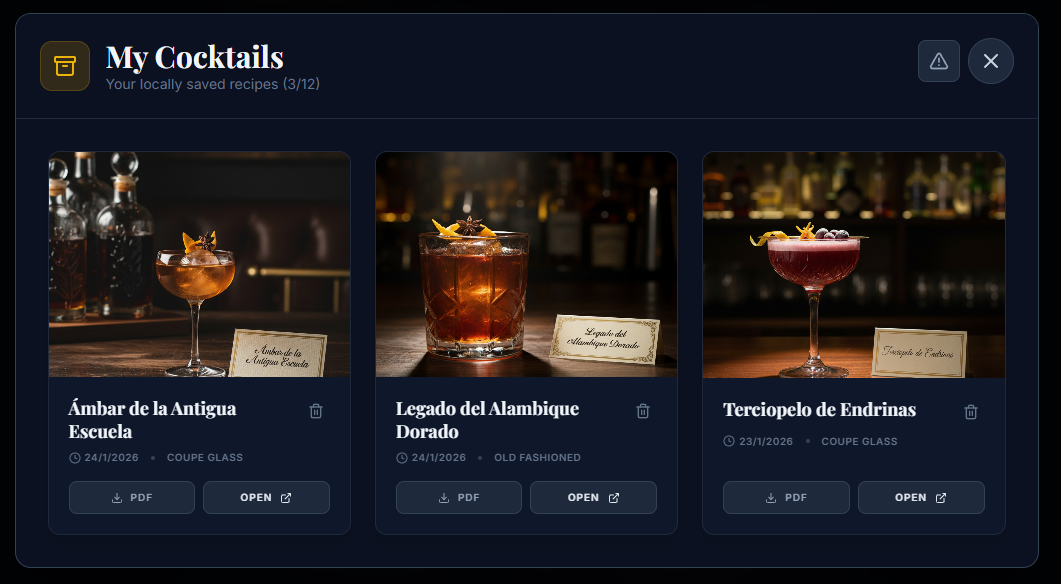Click the Terciopelo de Endrinas cocktail picture
The image size is (1061, 584).
pos(854,265)
